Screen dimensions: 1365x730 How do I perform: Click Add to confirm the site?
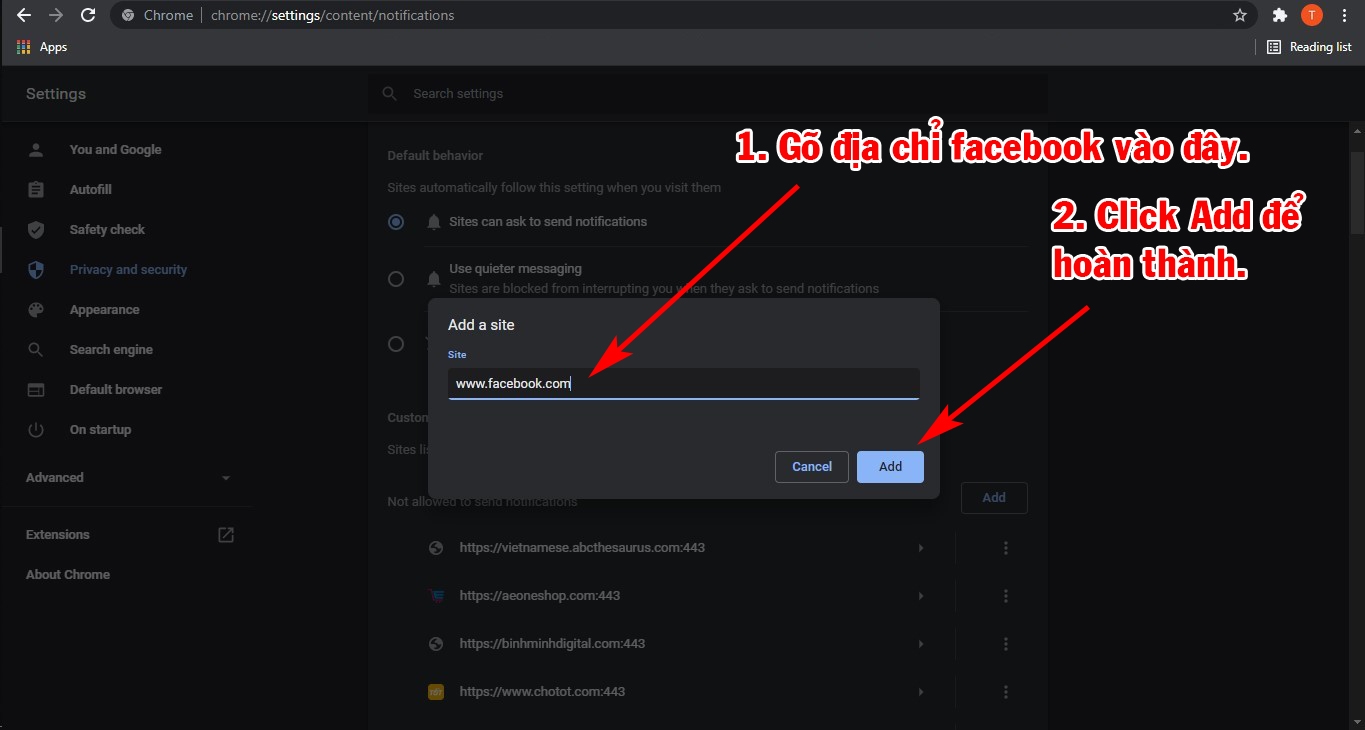point(889,466)
